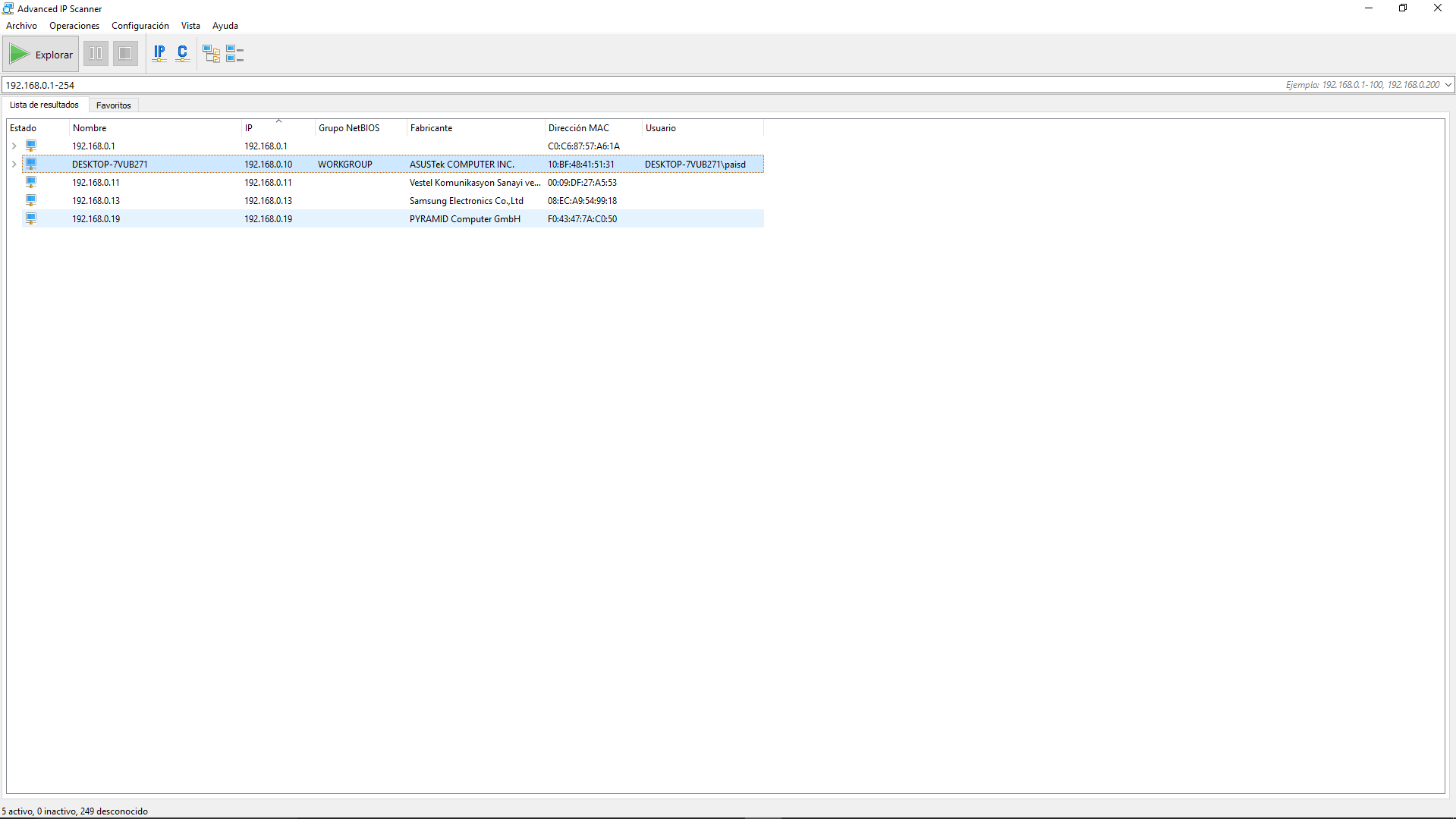
Task: Click the device icon of 192.168.0.11
Action: click(x=31, y=182)
